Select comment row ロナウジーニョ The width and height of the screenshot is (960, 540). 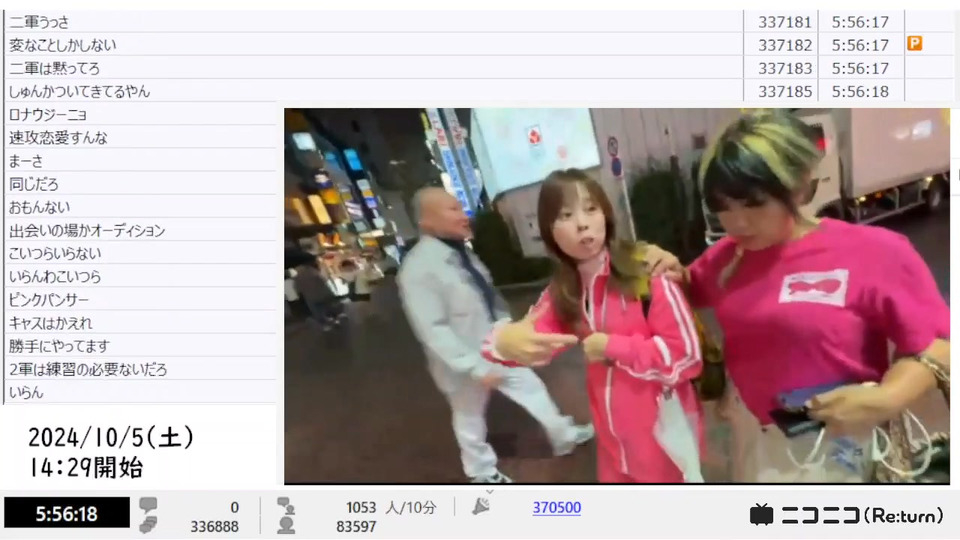[140, 114]
